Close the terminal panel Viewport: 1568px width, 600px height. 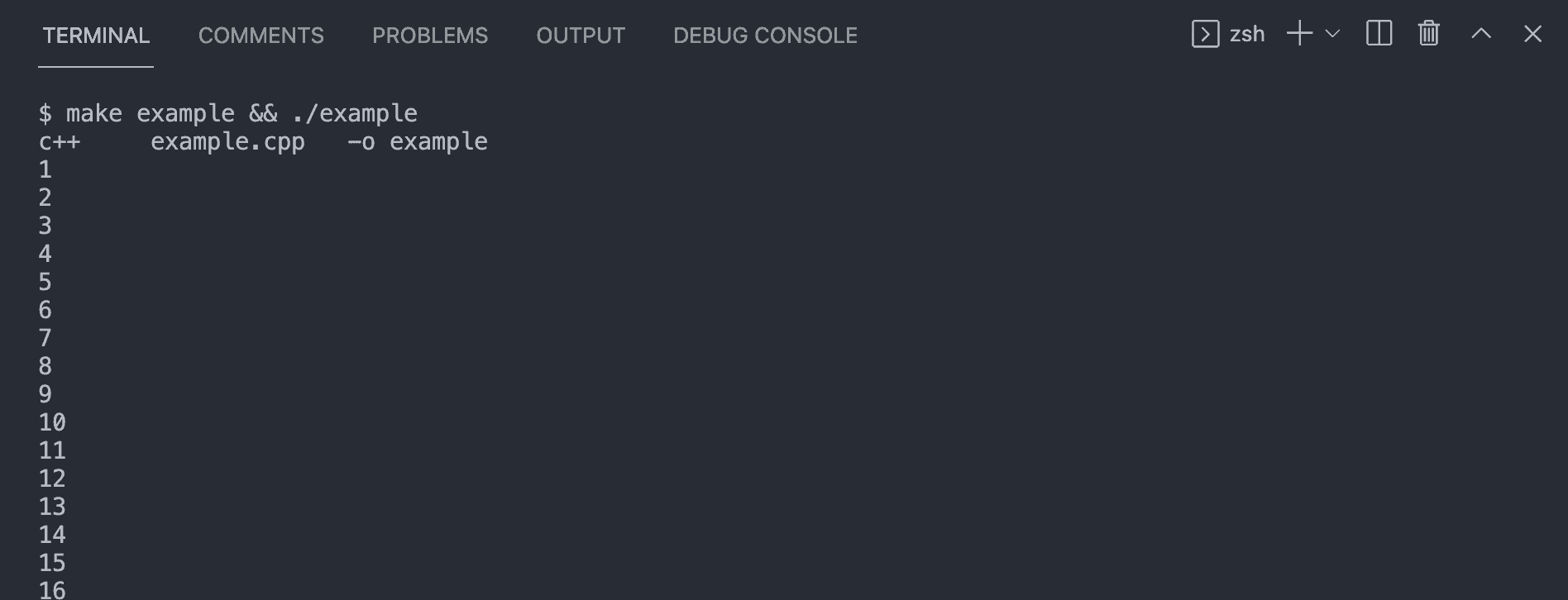coord(1532,34)
